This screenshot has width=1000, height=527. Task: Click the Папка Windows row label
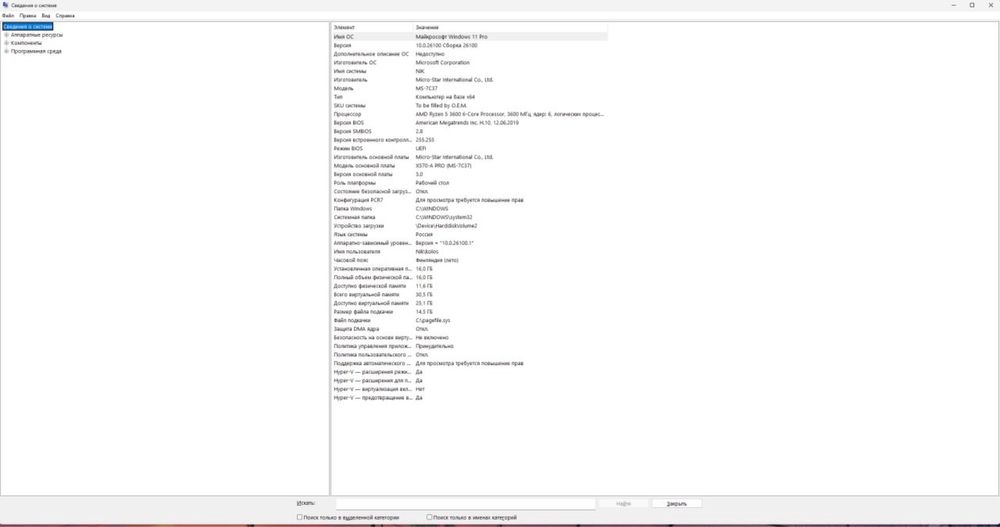(x=353, y=209)
